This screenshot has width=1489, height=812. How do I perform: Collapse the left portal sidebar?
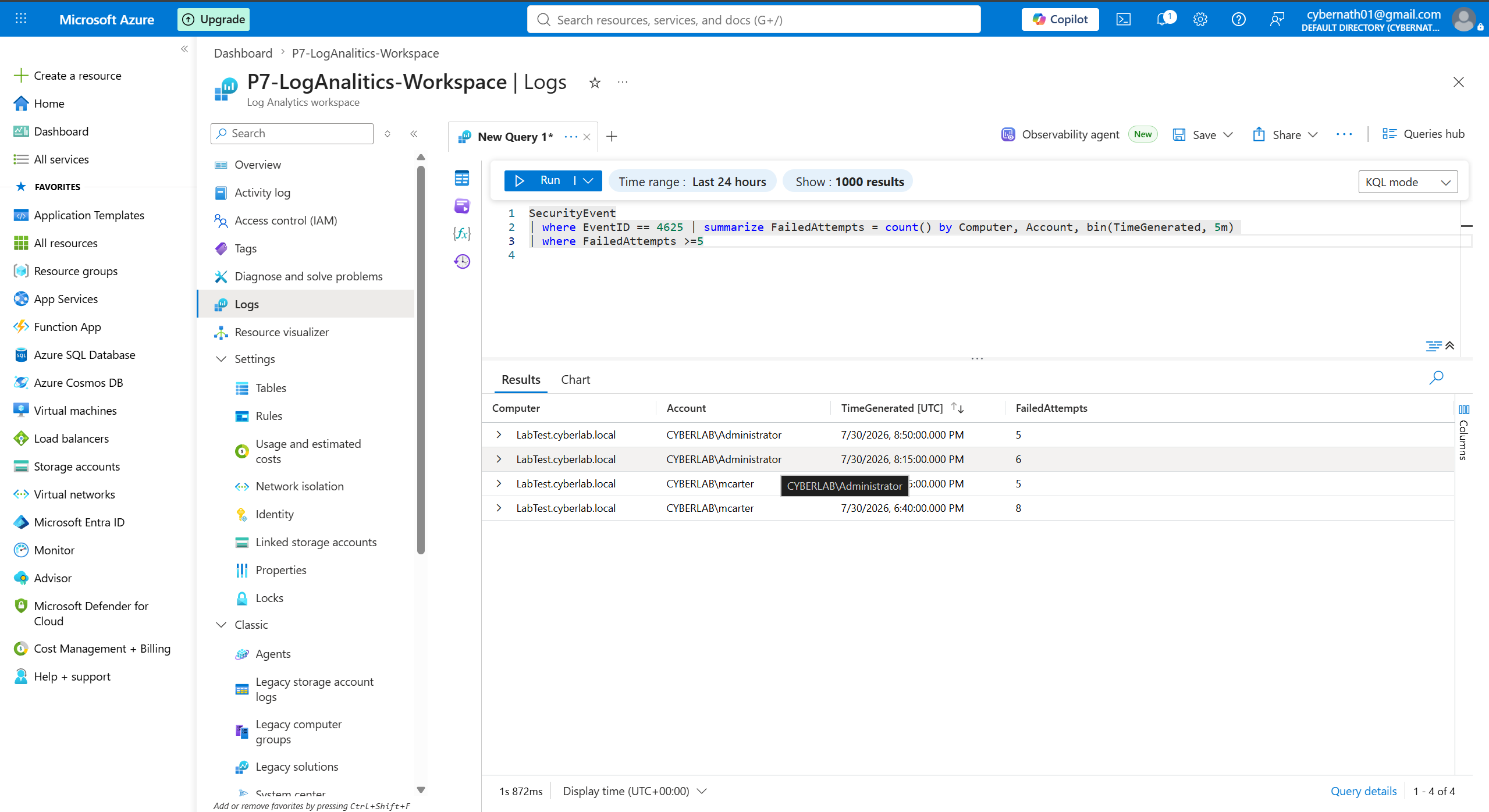(184, 49)
